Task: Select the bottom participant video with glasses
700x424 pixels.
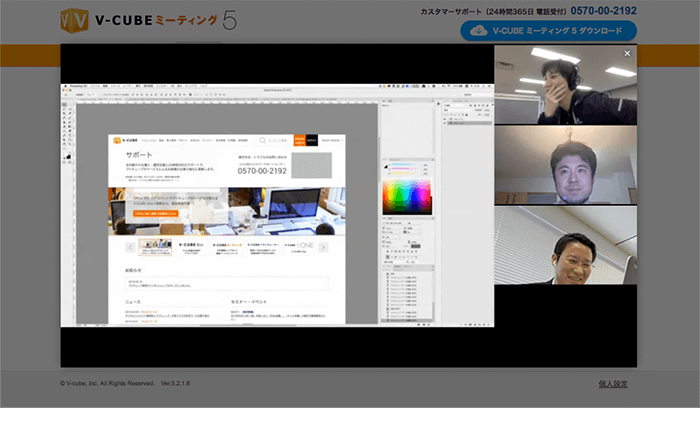Action: [x=565, y=245]
